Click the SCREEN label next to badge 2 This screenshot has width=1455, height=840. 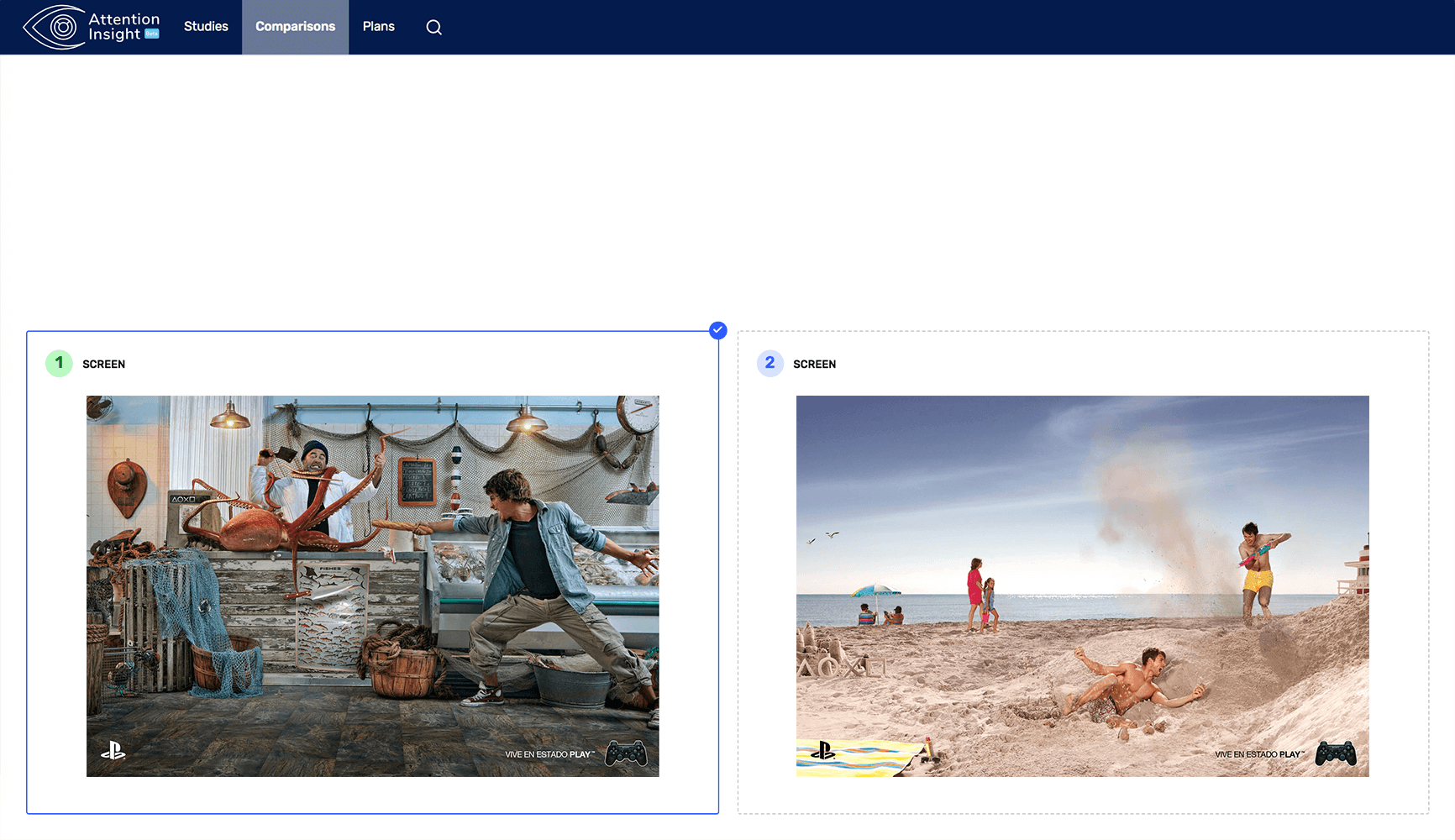point(814,364)
